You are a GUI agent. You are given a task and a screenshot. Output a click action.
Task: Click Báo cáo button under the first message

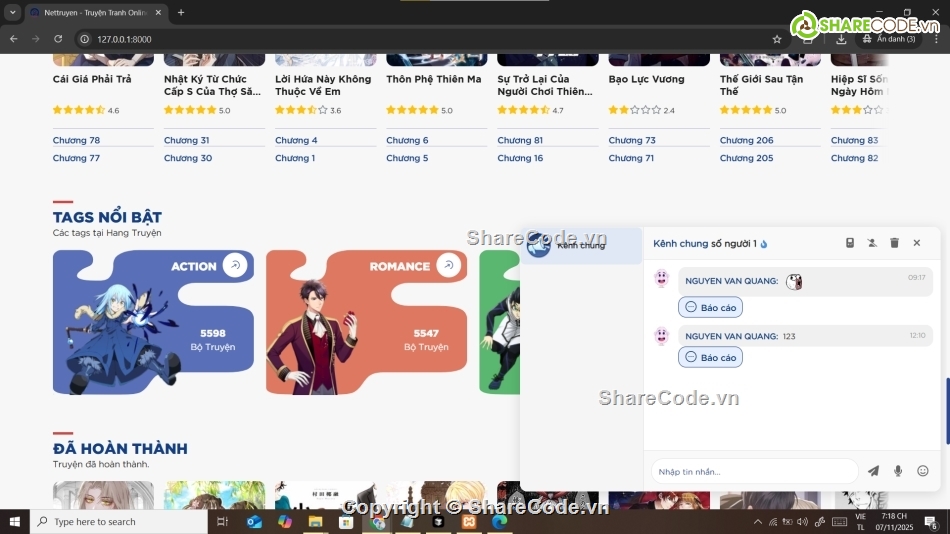tap(710, 308)
